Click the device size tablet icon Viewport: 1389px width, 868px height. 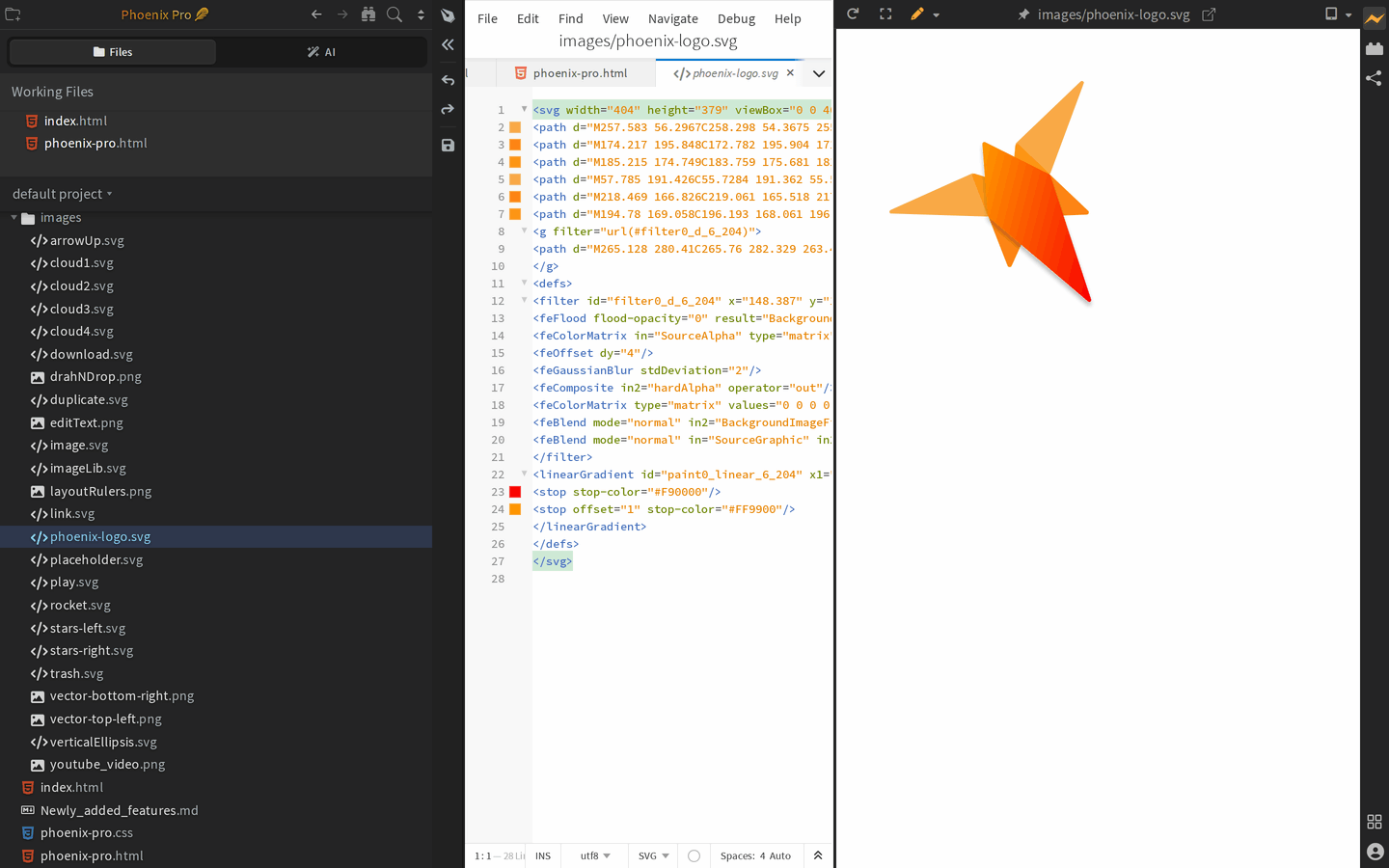pos(1331,14)
